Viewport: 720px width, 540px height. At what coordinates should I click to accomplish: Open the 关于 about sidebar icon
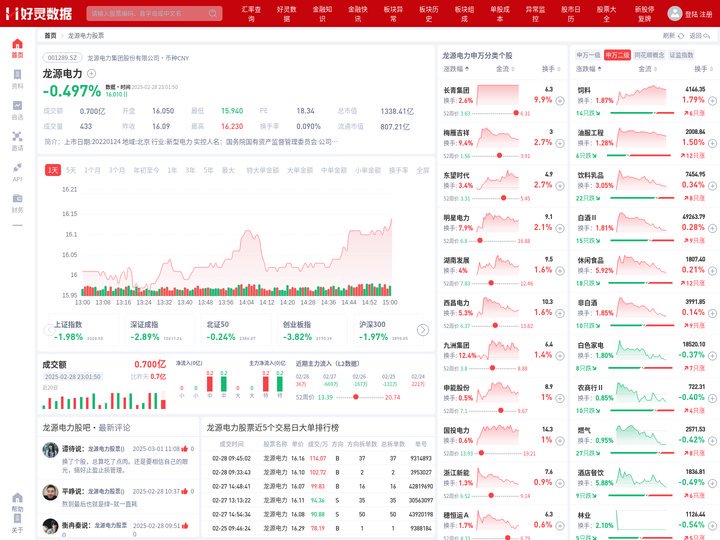pyautogui.click(x=17, y=518)
